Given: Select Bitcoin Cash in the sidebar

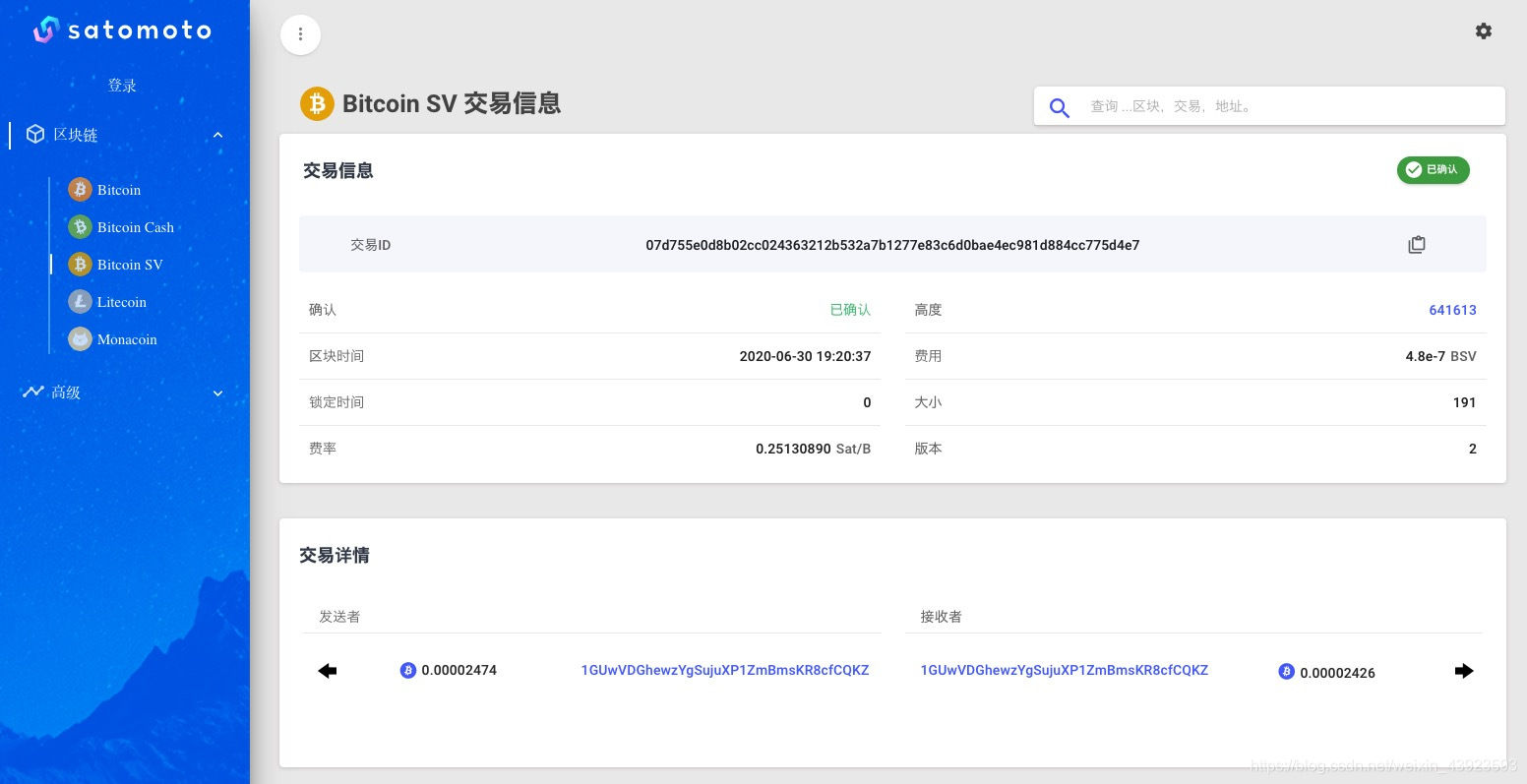Looking at the screenshot, I should click(x=136, y=227).
